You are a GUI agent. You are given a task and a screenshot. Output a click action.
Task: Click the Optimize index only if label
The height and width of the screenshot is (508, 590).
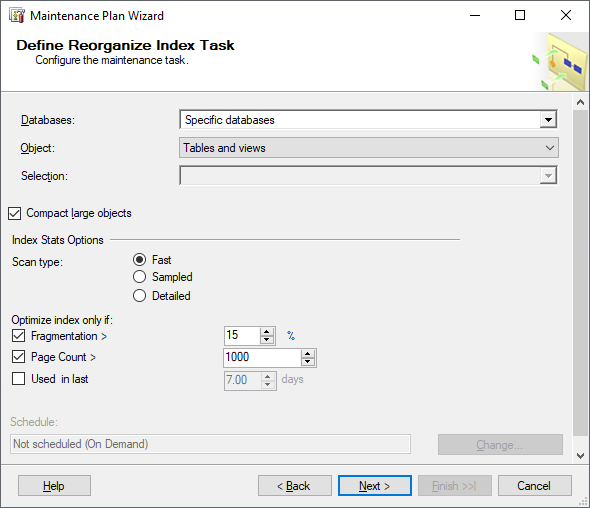pyautogui.click(x=62, y=320)
